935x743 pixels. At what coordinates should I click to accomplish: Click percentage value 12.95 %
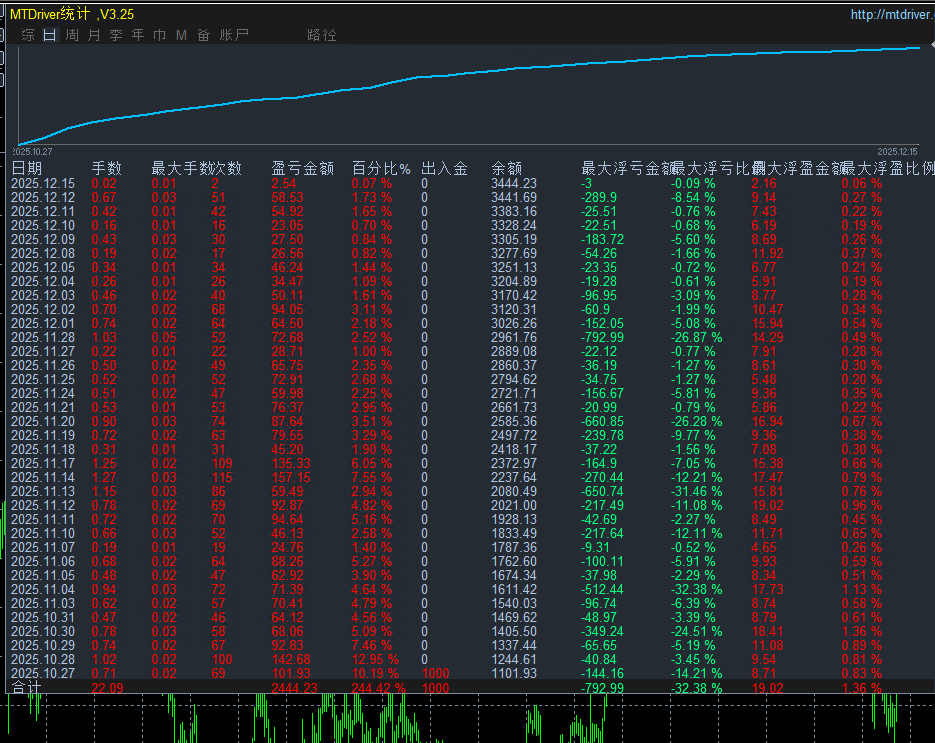point(375,660)
